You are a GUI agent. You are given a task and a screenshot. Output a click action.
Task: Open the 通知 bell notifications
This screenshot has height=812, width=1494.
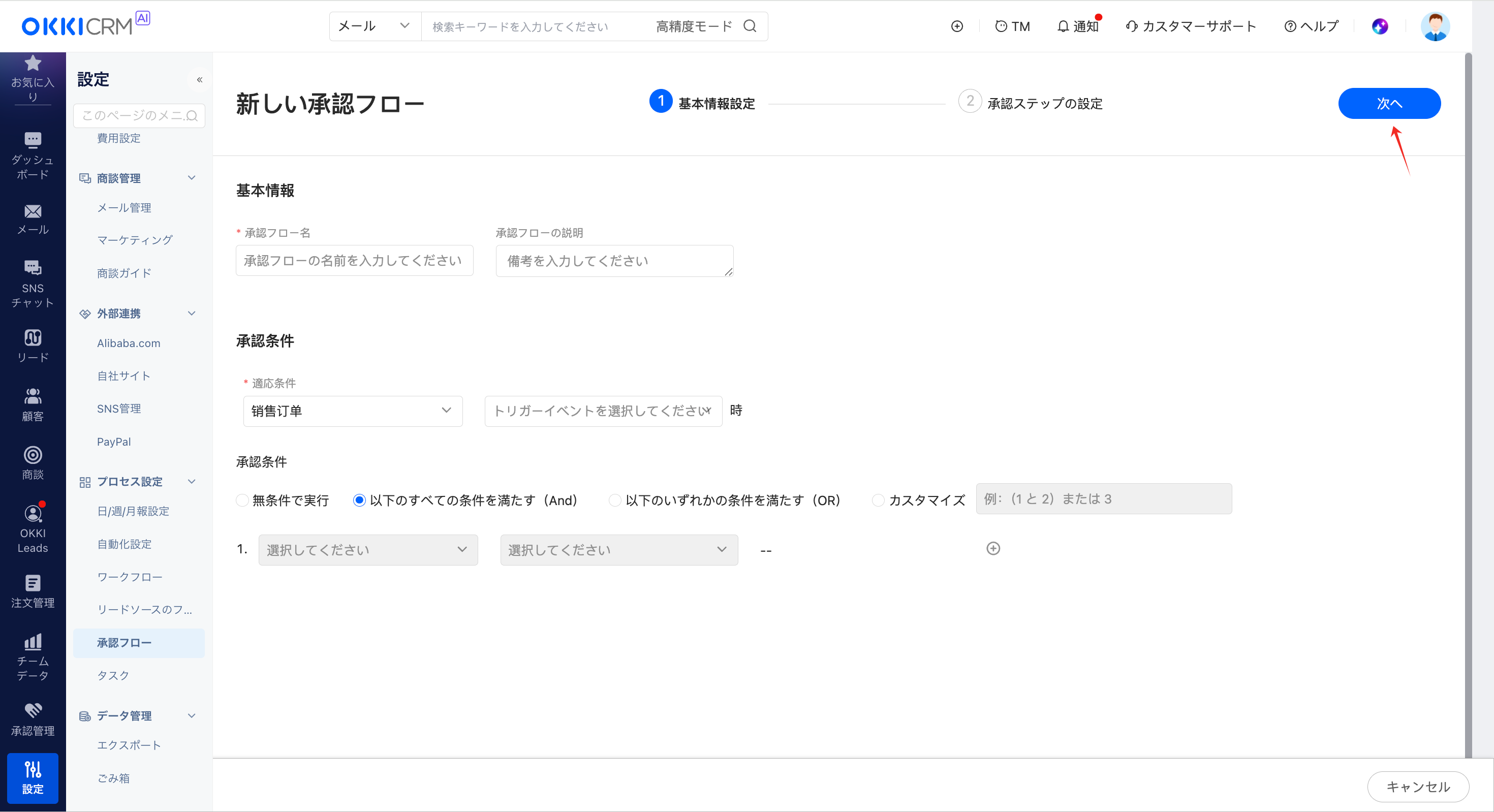pyautogui.click(x=1078, y=26)
